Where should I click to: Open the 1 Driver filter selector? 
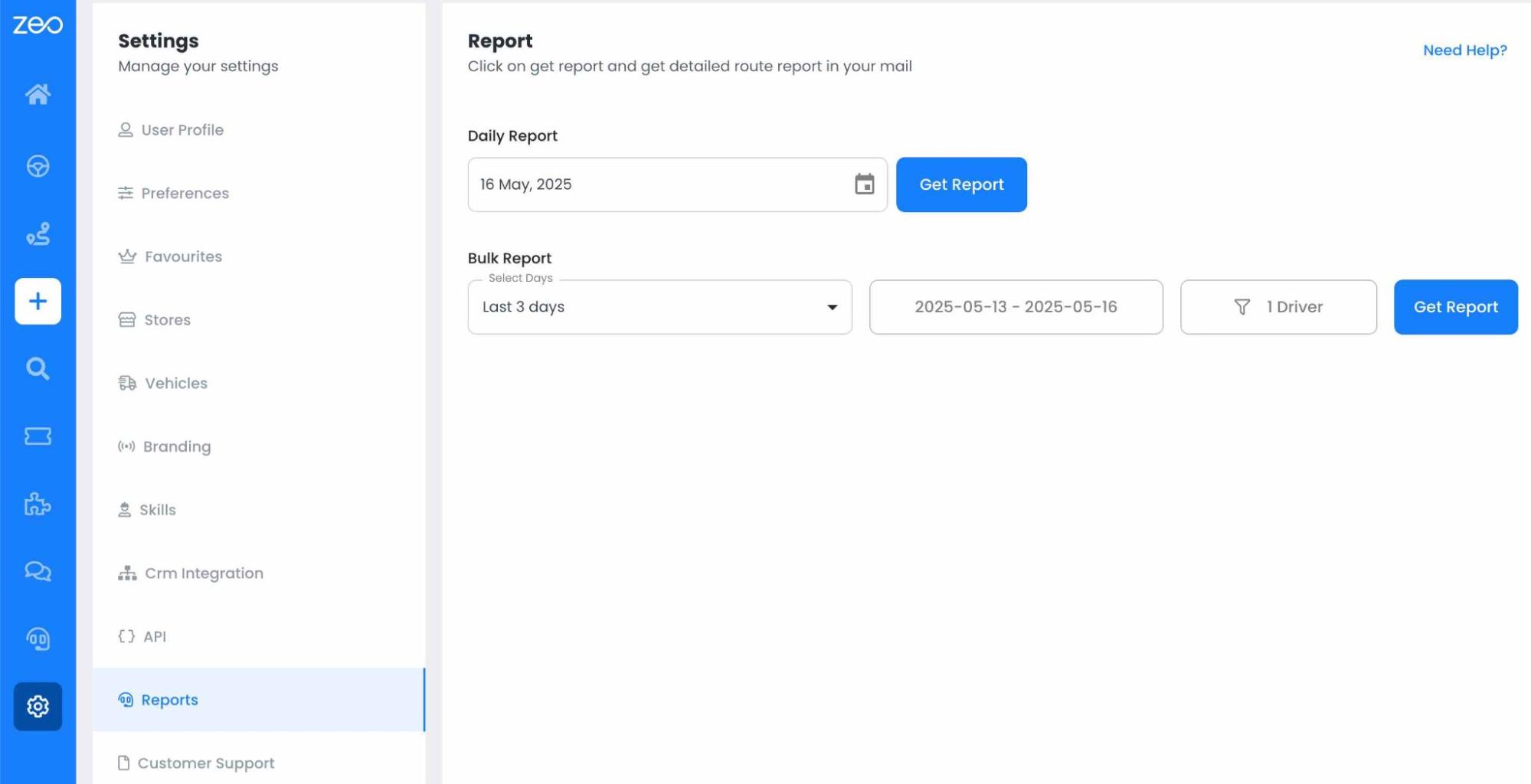point(1277,307)
